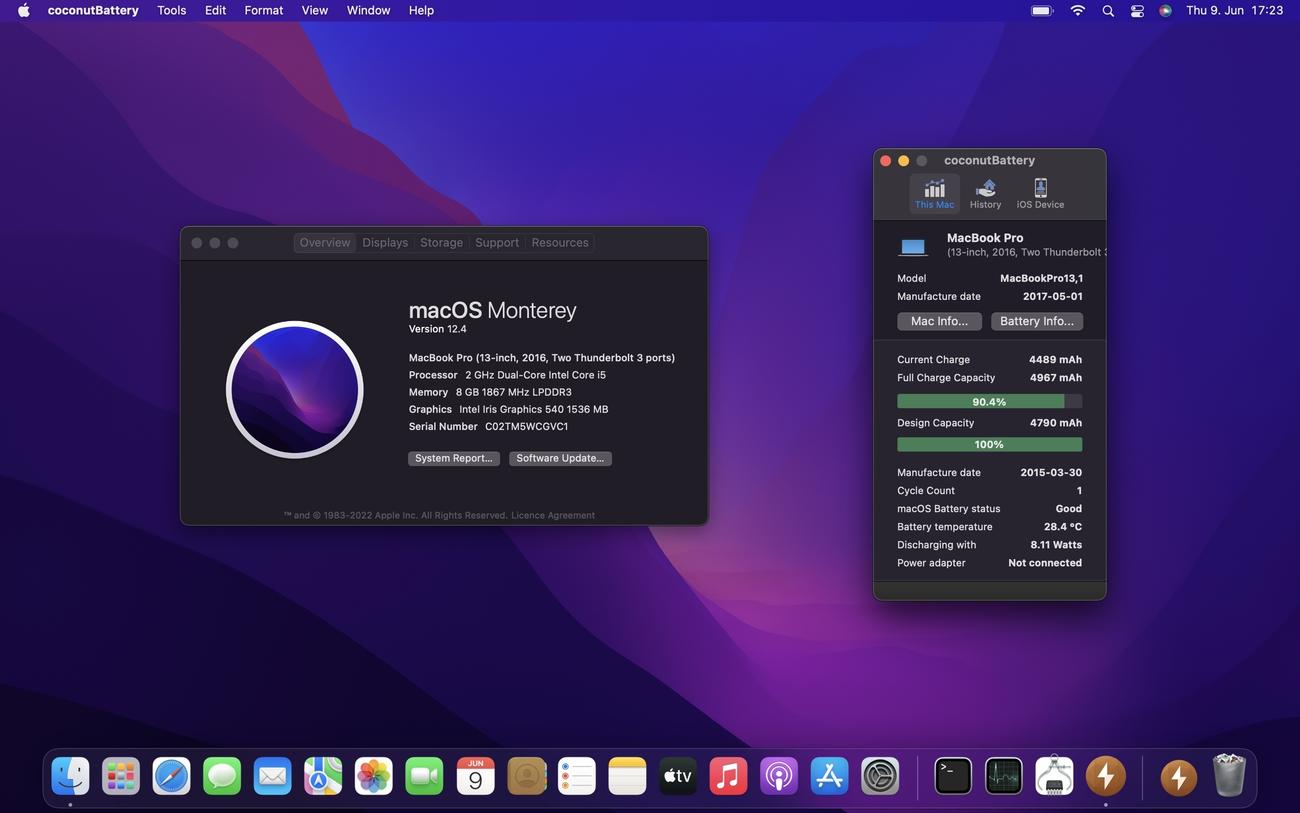Open the This Mac tab in coconutBattery
Image resolution: width=1300 pixels, height=813 pixels.
pyautogui.click(x=934, y=193)
